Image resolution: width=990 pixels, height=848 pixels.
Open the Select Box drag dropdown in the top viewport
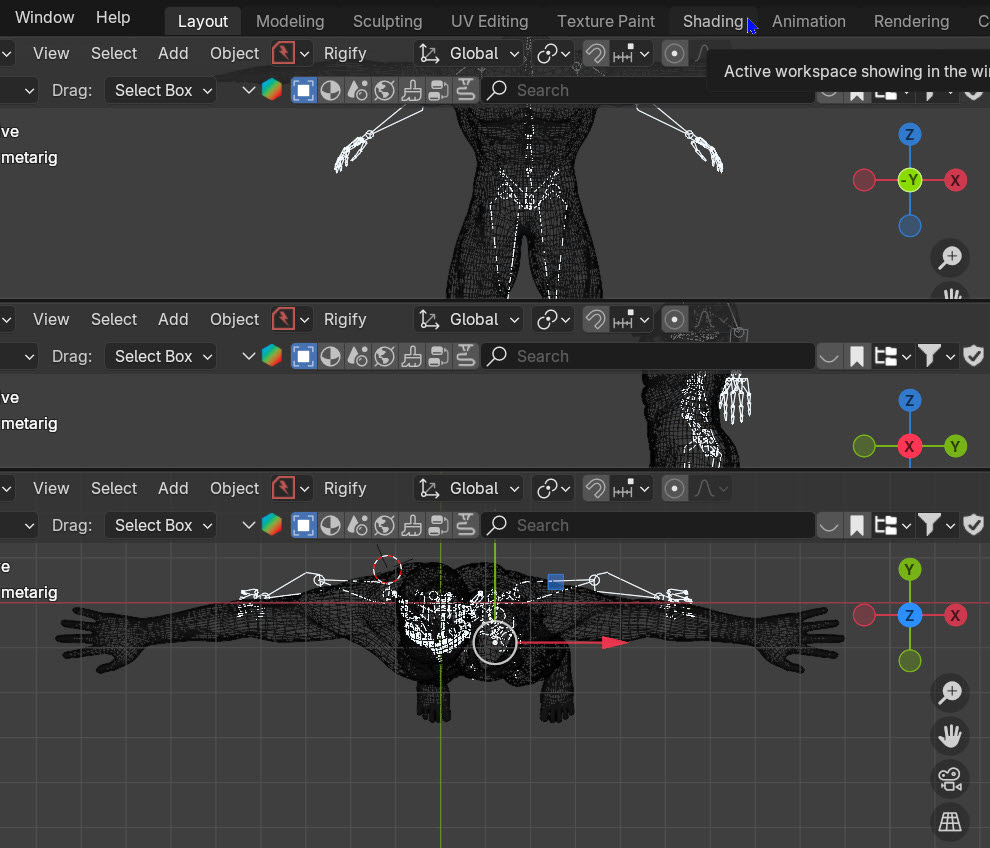pos(163,90)
